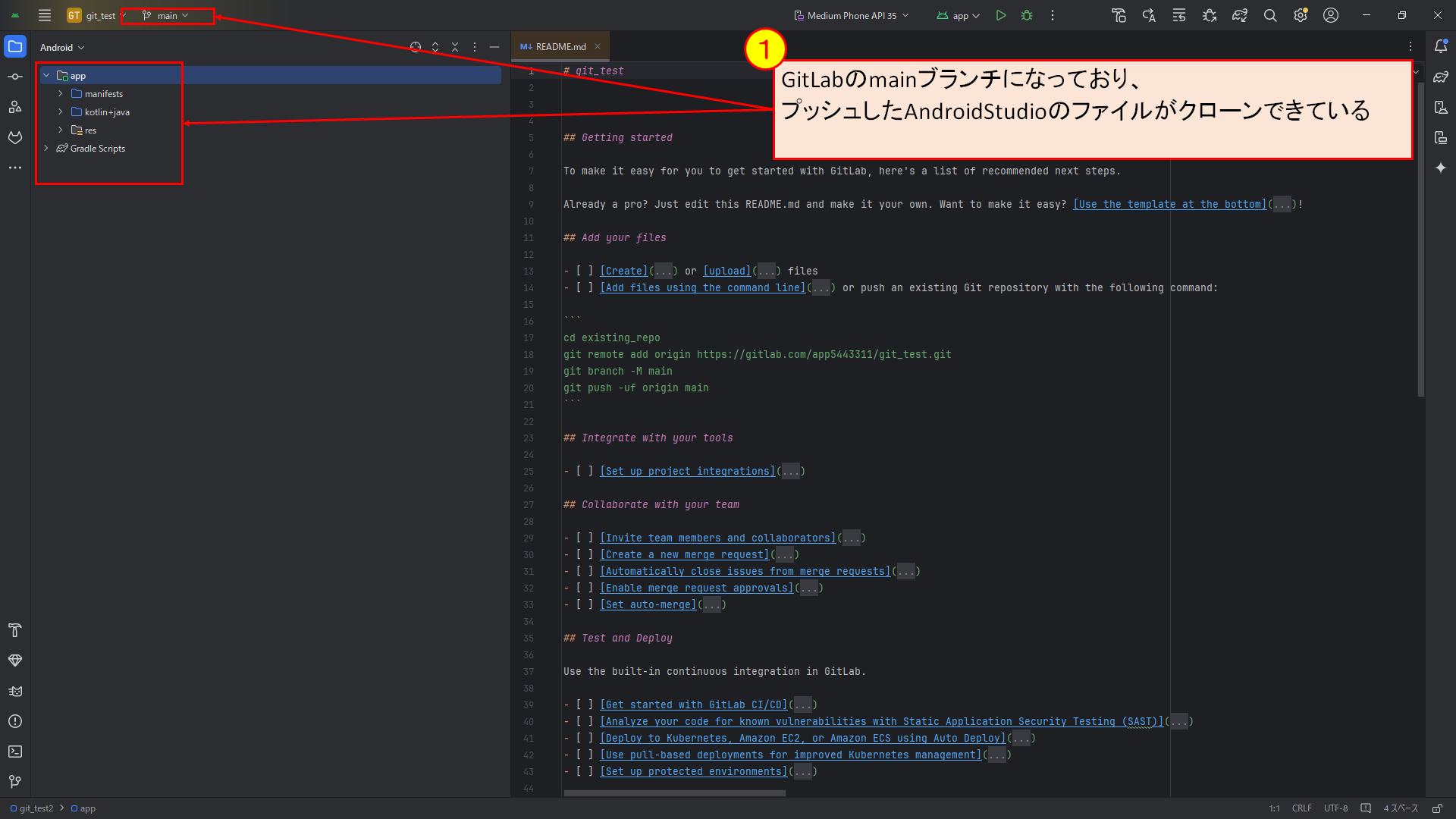
Task: Expand the manifests folder
Action: [x=61, y=93]
